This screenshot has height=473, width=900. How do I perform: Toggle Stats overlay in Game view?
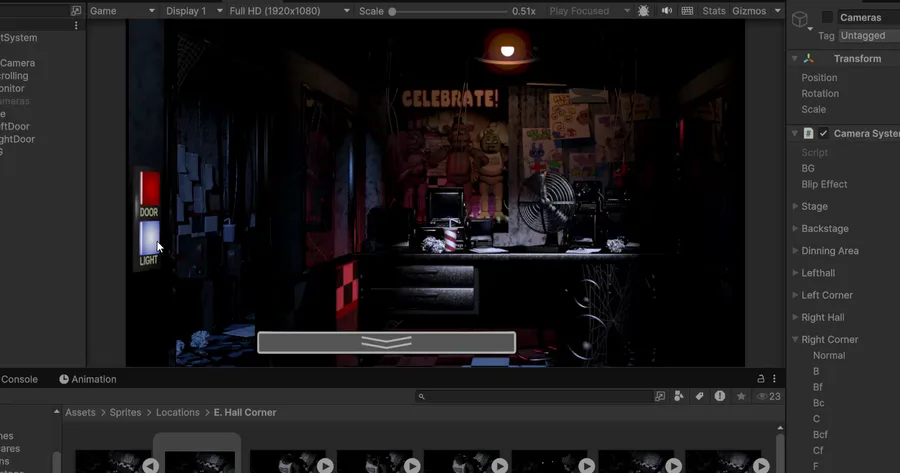714,11
